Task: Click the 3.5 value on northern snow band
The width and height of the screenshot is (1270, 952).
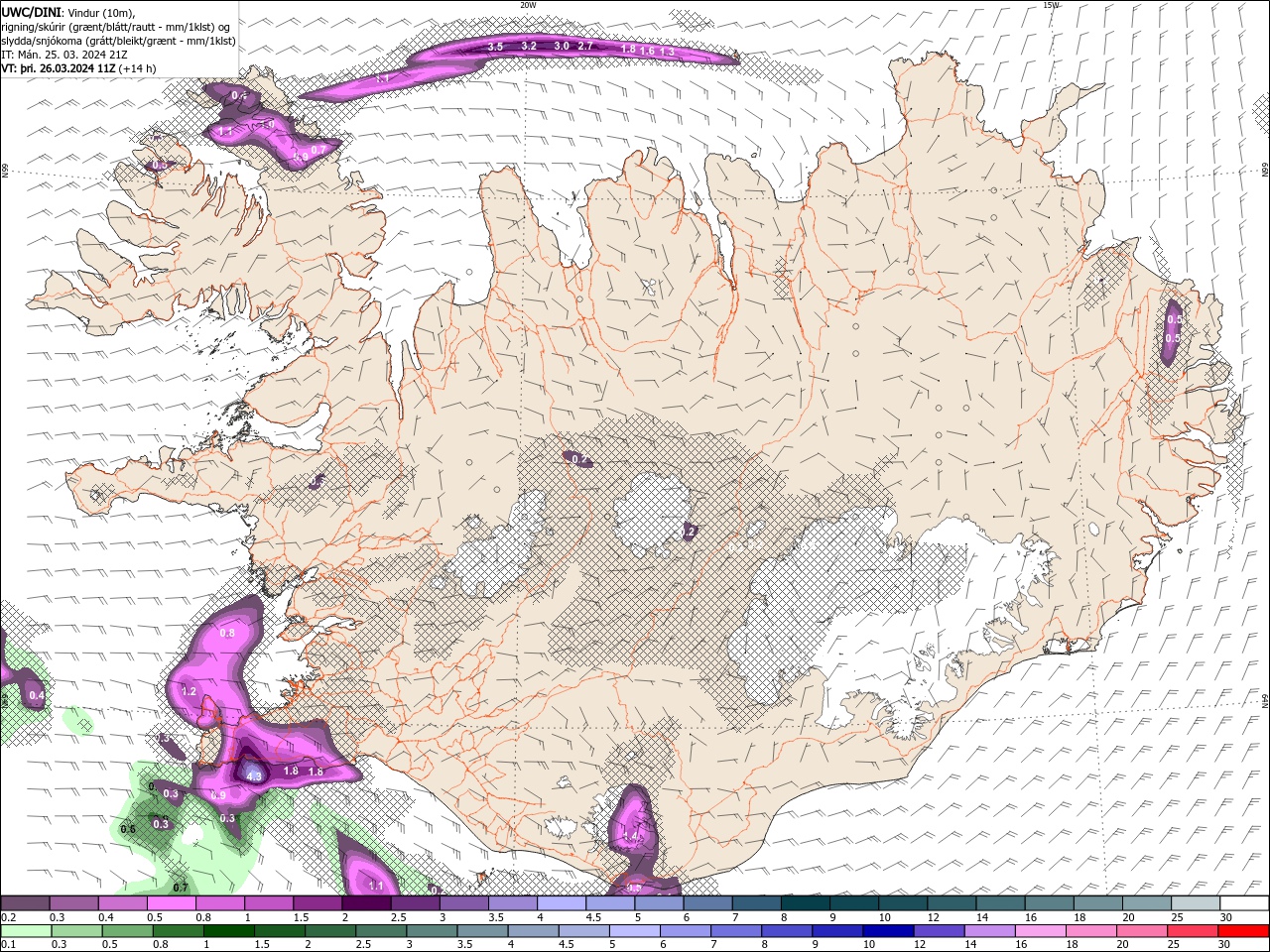Action: (x=496, y=47)
